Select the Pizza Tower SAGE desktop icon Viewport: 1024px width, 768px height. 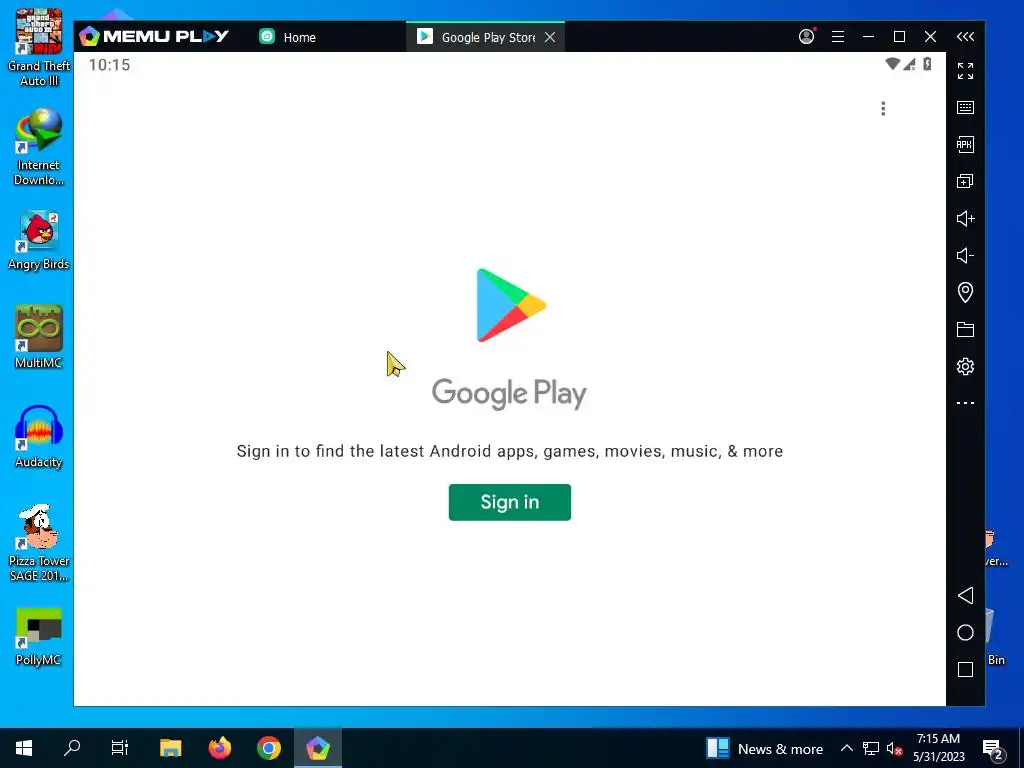coord(39,543)
